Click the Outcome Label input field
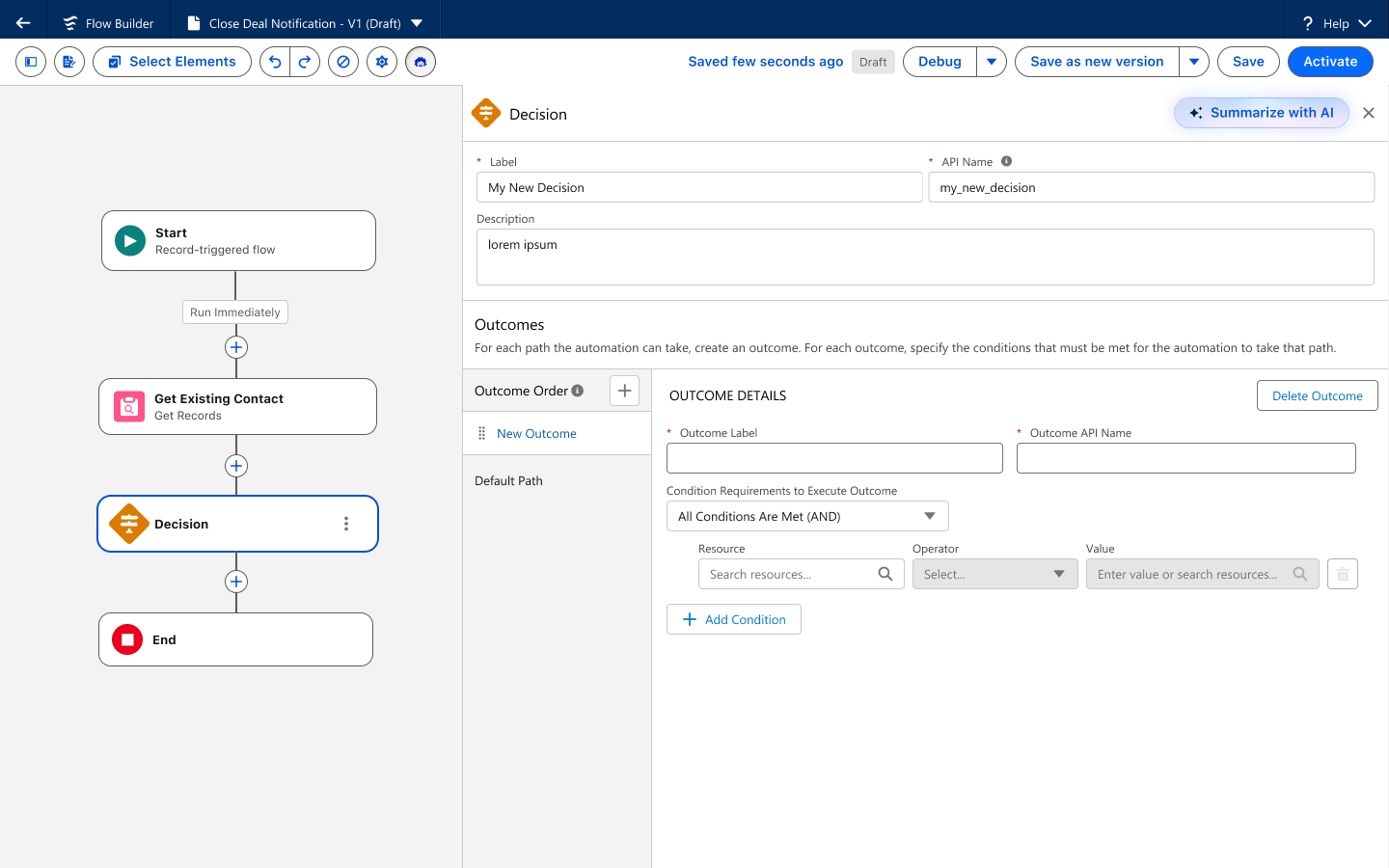Image resolution: width=1389 pixels, height=868 pixels. point(834,458)
